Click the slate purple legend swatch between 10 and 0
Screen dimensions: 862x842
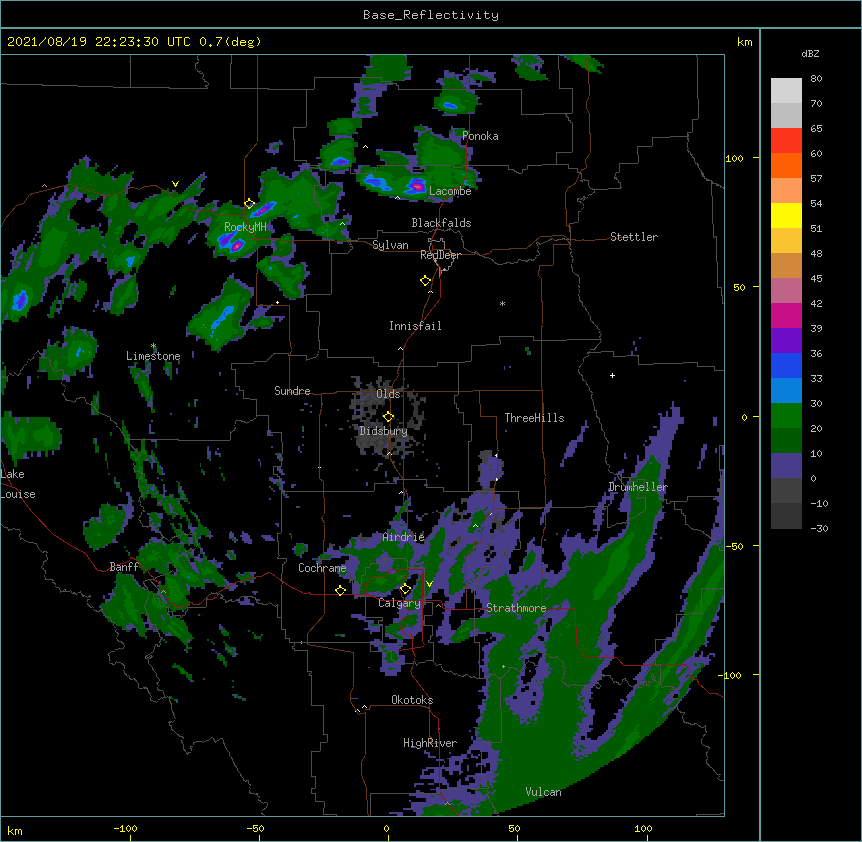point(786,466)
